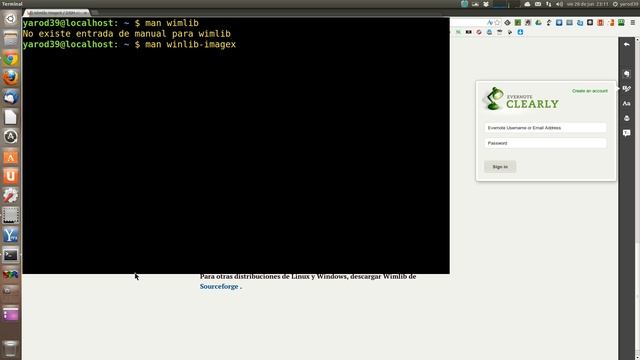The image size is (640, 360).
Task: Open the colorful RGB app in the dock
Action: 11,274
